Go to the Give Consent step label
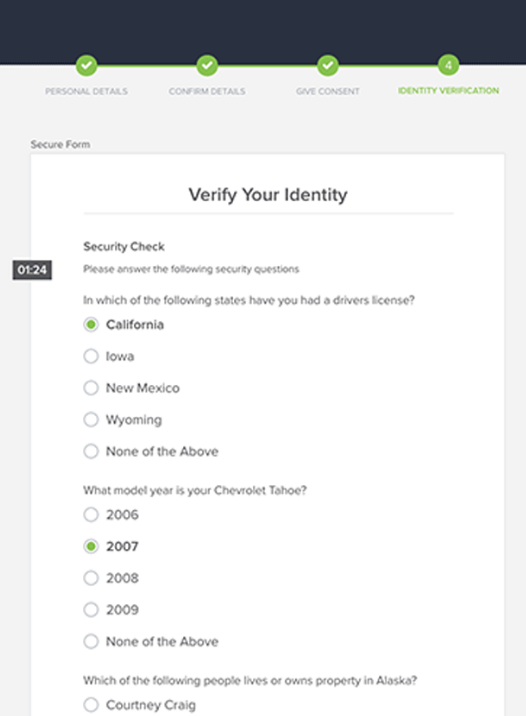This screenshot has height=716, width=526. click(x=327, y=91)
